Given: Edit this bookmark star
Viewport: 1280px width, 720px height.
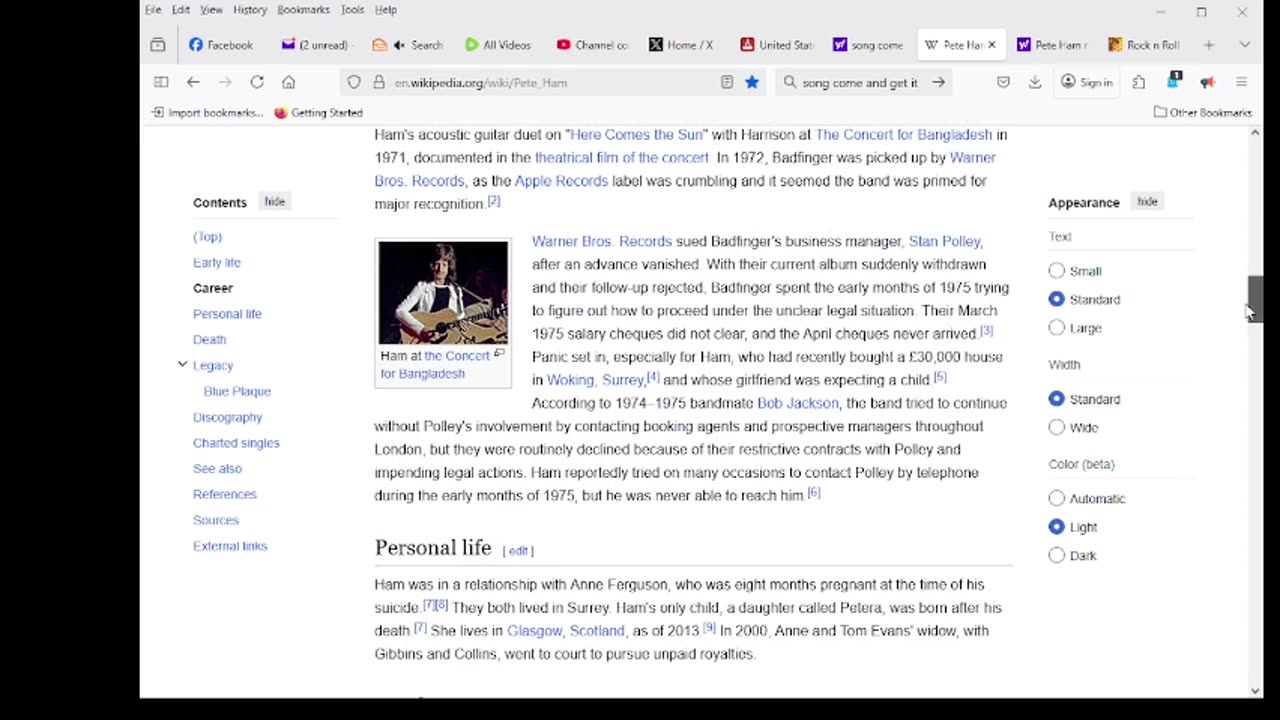Looking at the screenshot, I should [x=752, y=82].
